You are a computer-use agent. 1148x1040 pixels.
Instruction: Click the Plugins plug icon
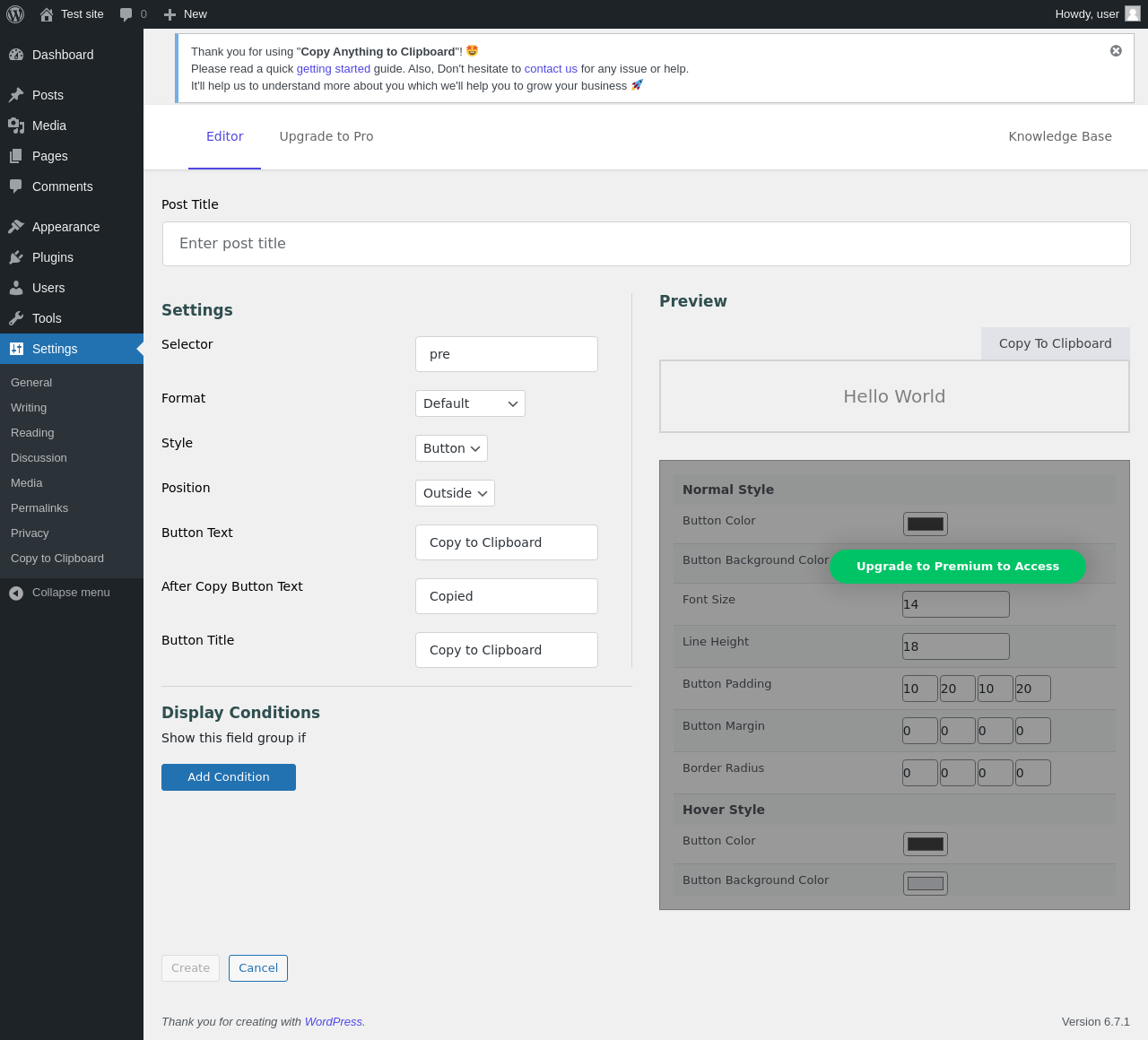point(16,257)
